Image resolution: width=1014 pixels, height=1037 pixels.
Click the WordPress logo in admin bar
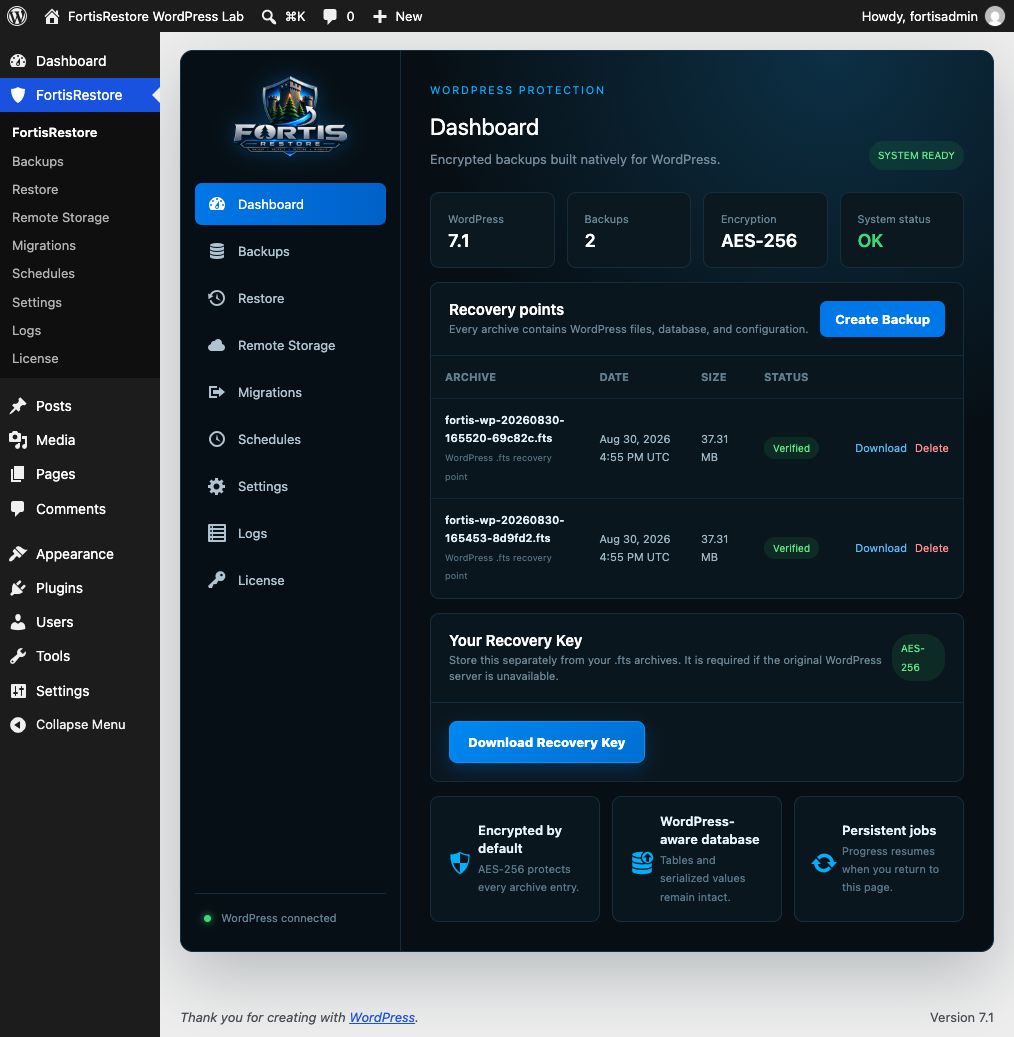tap(17, 16)
